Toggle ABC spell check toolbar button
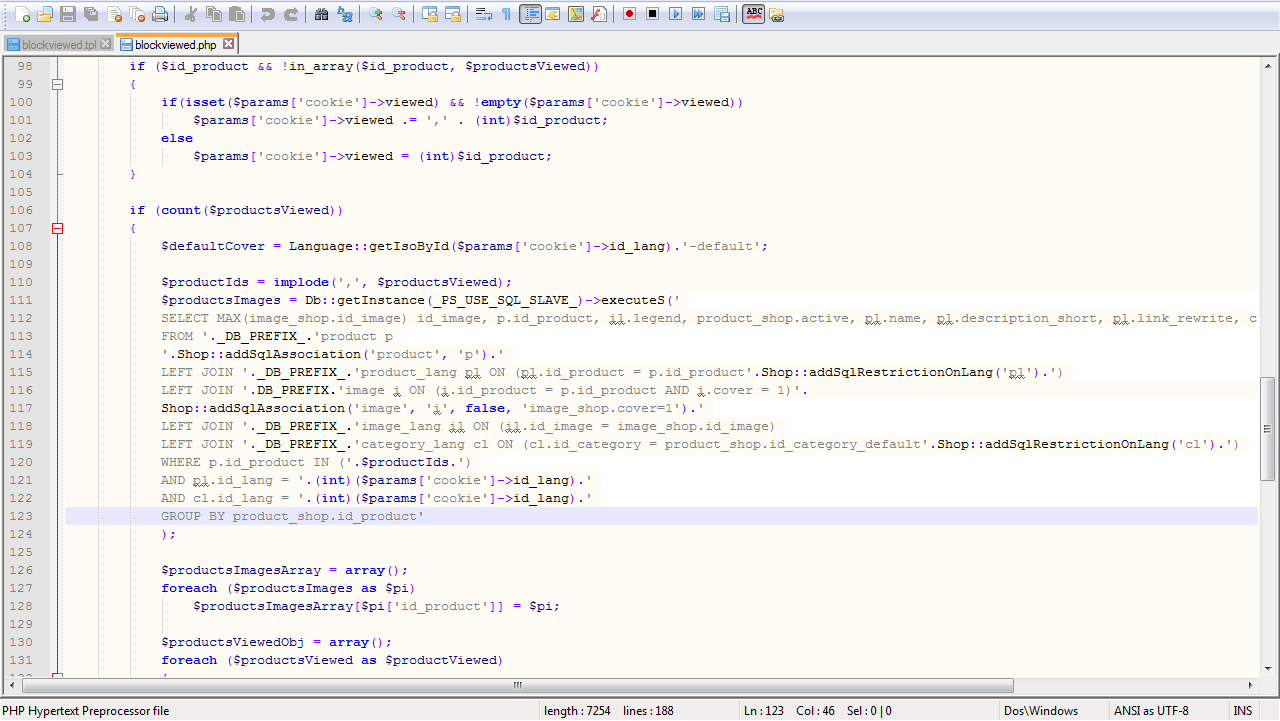 [x=753, y=14]
